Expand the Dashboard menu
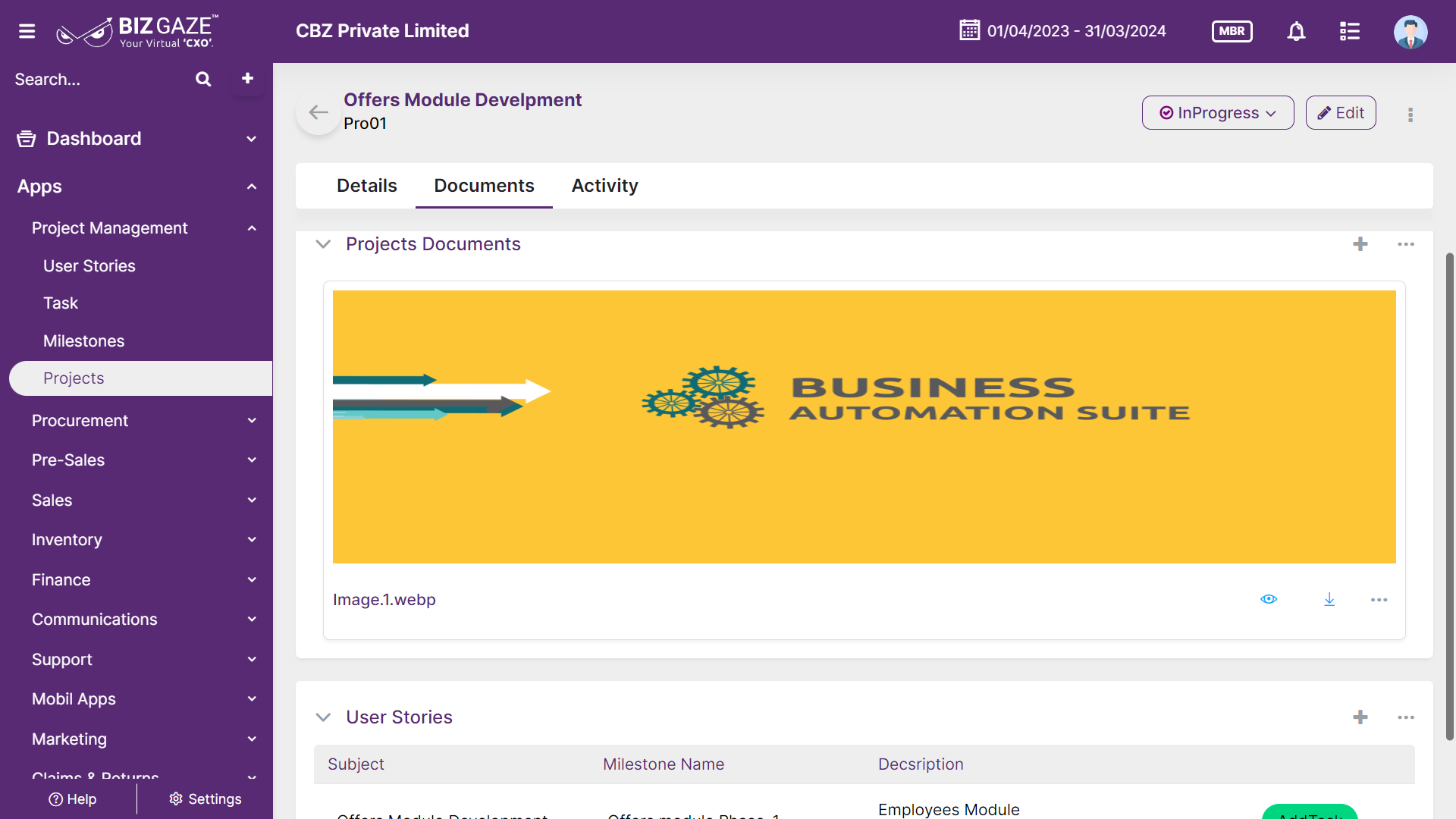Viewport: 1456px width, 819px height. click(252, 139)
